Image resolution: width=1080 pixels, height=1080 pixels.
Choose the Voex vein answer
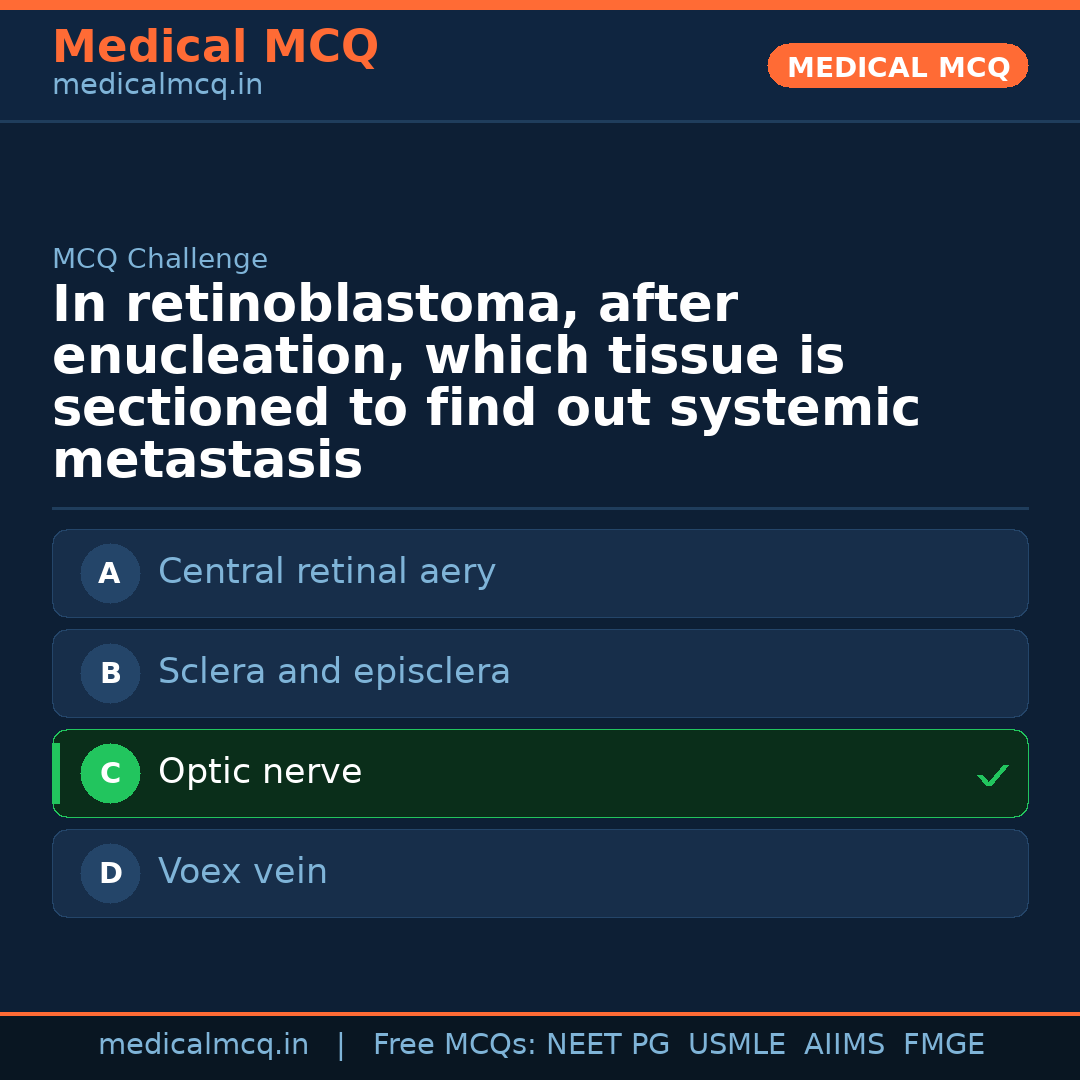pos(243,872)
